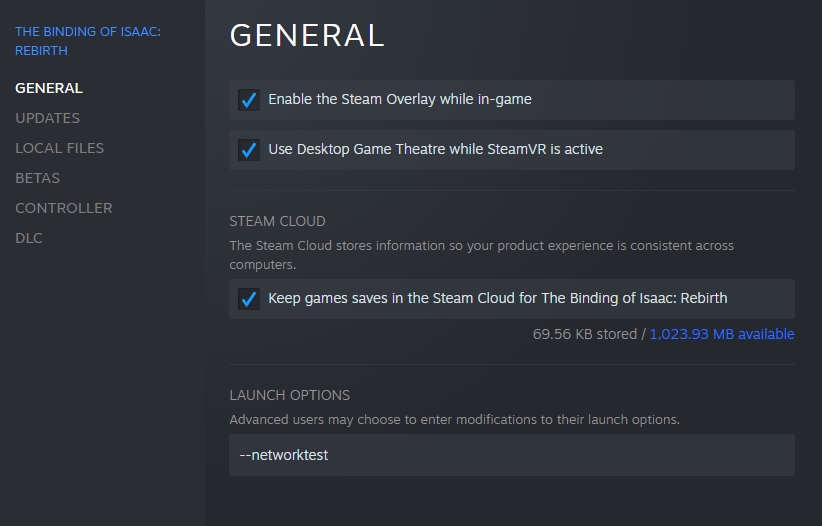Go to the BETAS tab
The height and width of the screenshot is (526, 822).
[x=37, y=178]
